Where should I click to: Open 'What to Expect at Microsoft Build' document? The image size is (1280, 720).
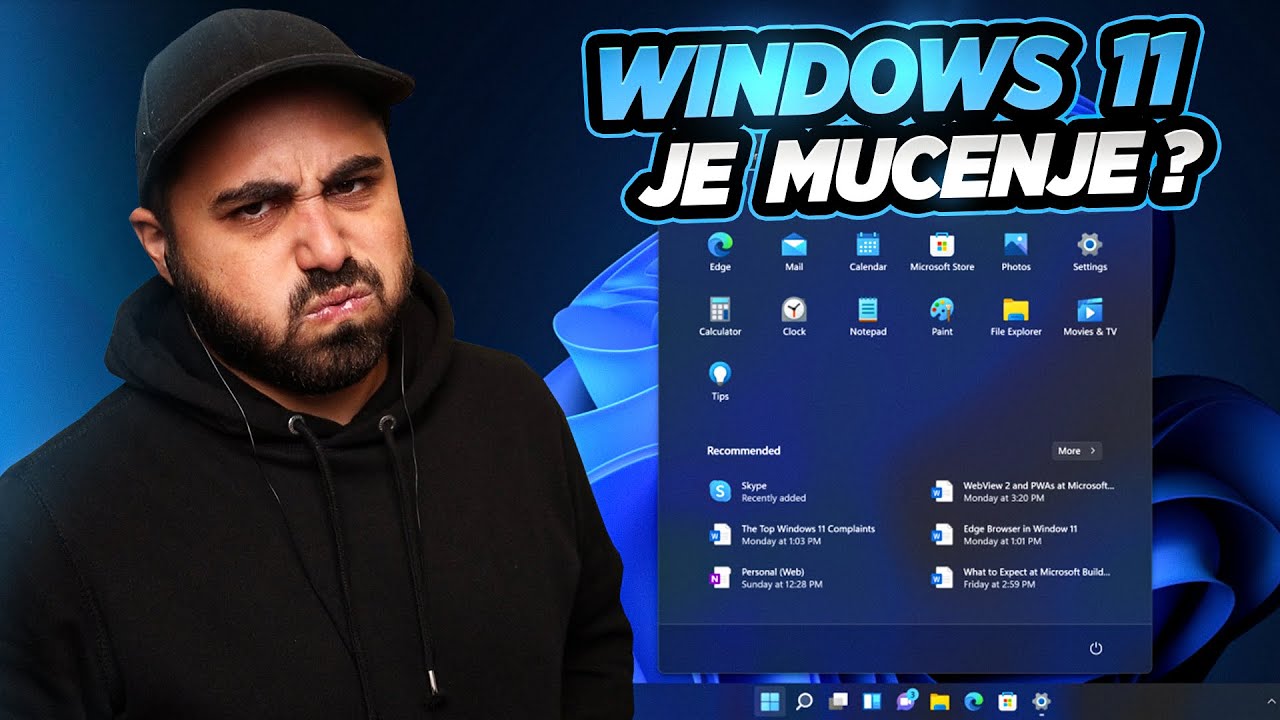tap(1022, 577)
